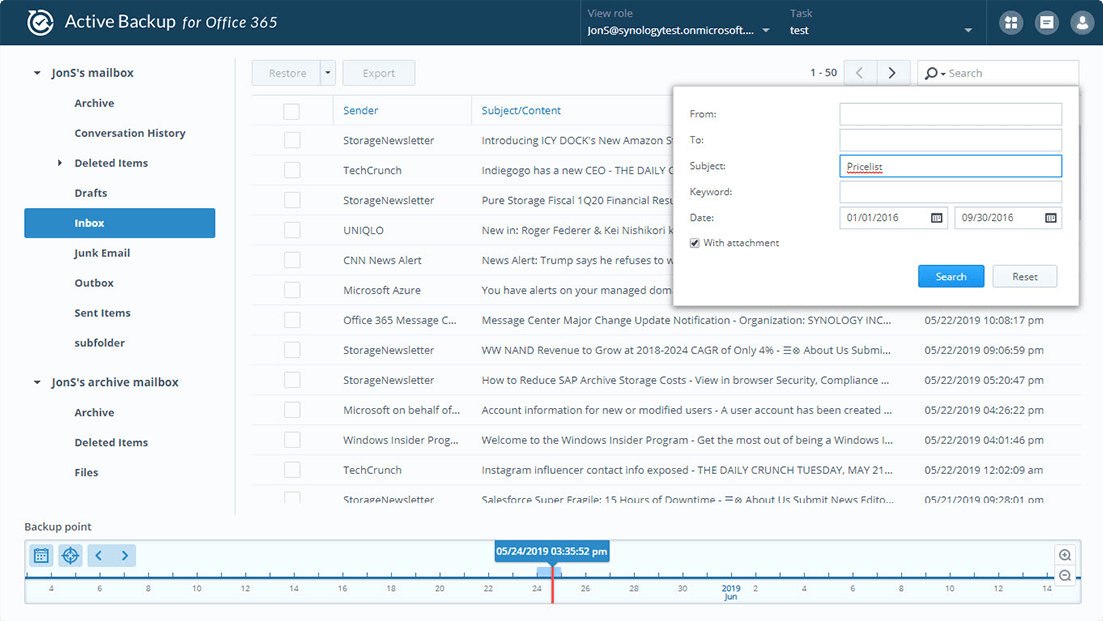Go to the next page of emails

(892, 73)
